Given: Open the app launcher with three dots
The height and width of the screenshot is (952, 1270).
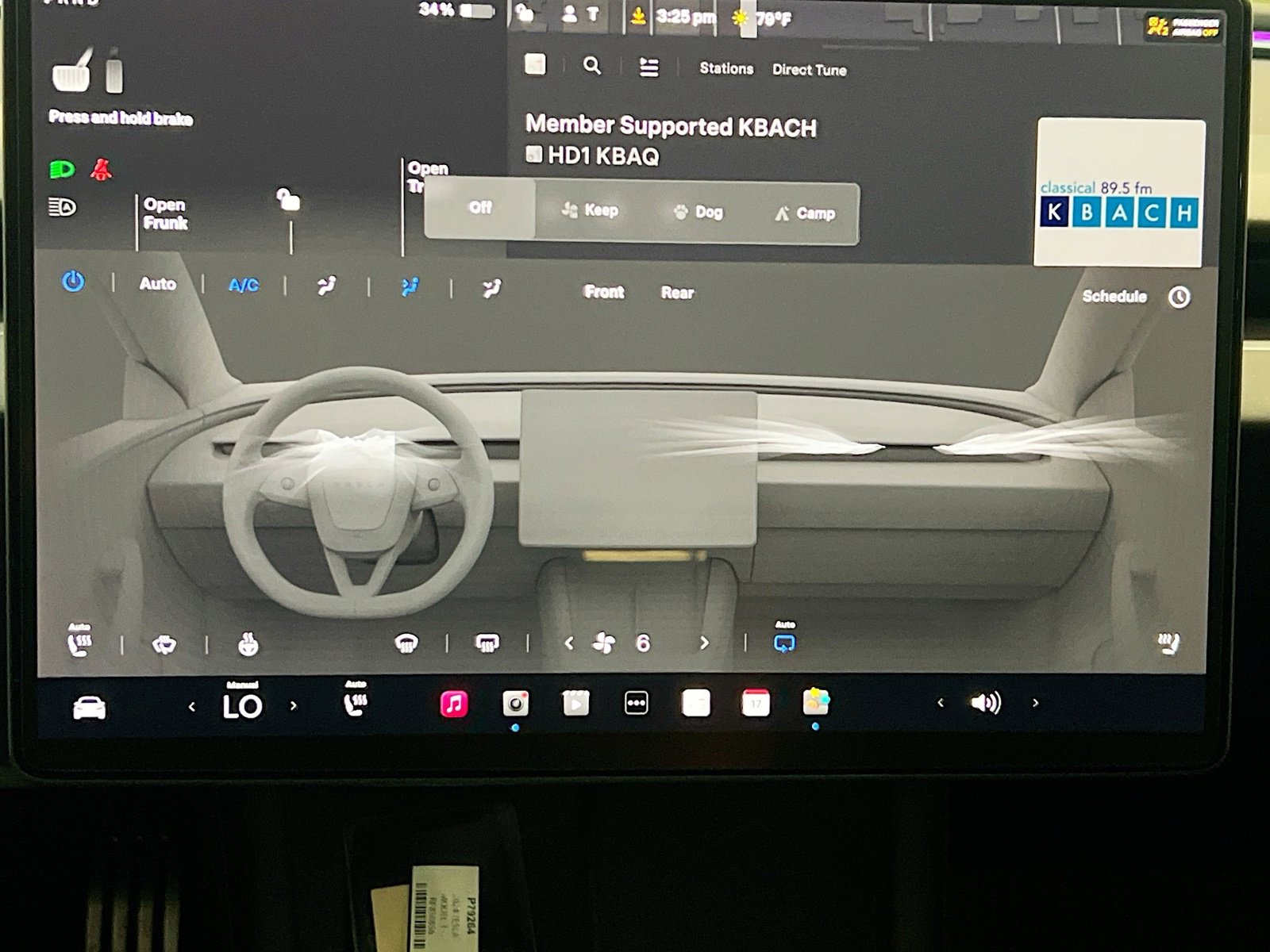Looking at the screenshot, I should (635, 702).
